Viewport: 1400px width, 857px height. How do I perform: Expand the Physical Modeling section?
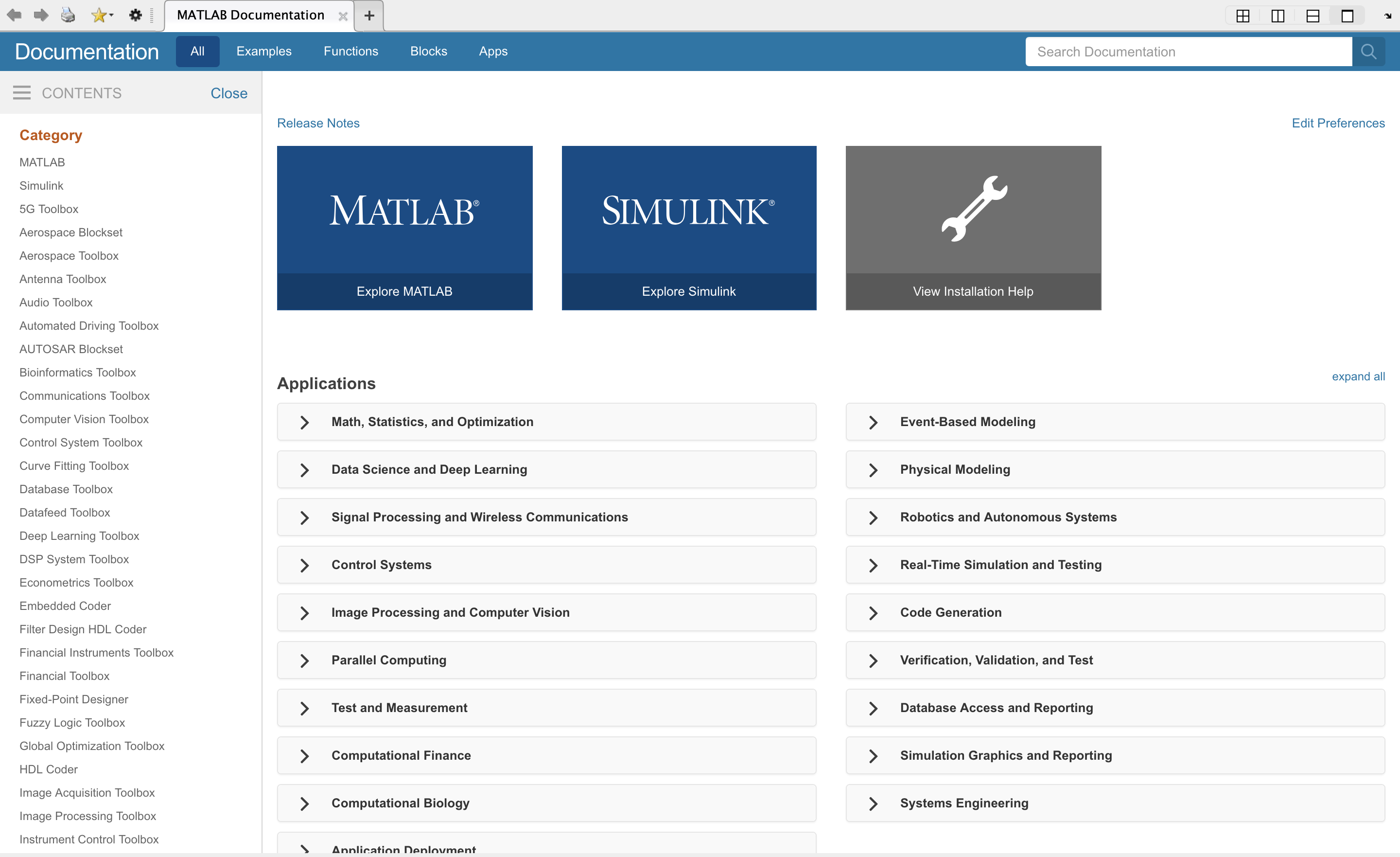(x=1115, y=470)
